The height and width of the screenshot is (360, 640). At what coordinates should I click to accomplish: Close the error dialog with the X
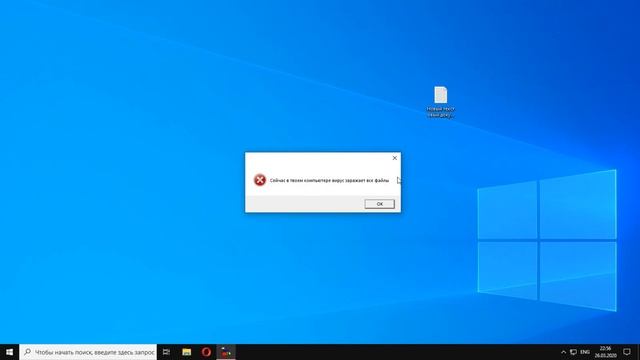coord(394,158)
